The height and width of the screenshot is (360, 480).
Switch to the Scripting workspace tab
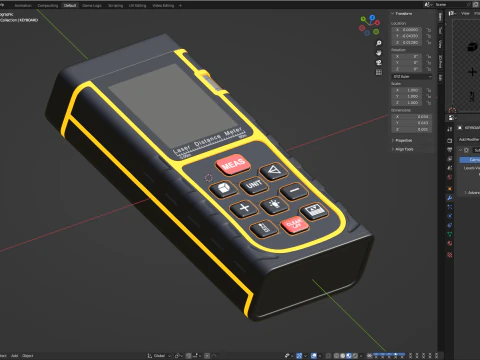pos(115,5)
